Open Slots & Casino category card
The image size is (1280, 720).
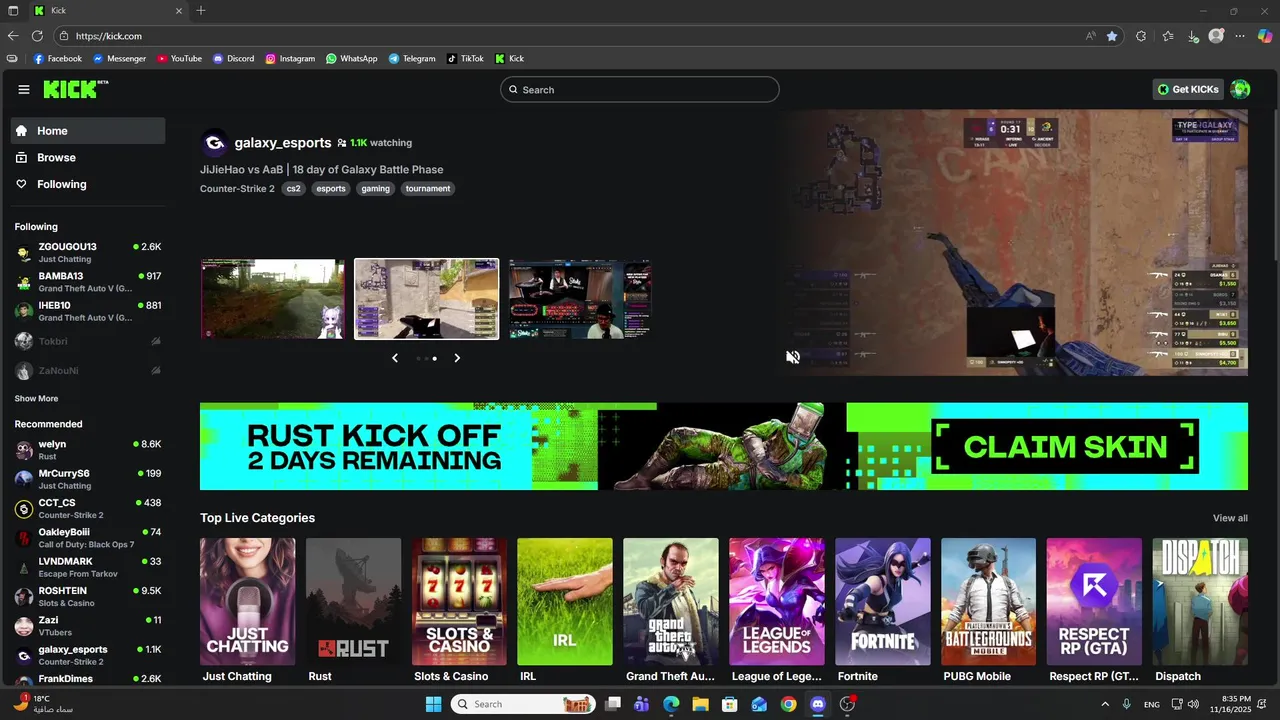[x=459, y=602]
